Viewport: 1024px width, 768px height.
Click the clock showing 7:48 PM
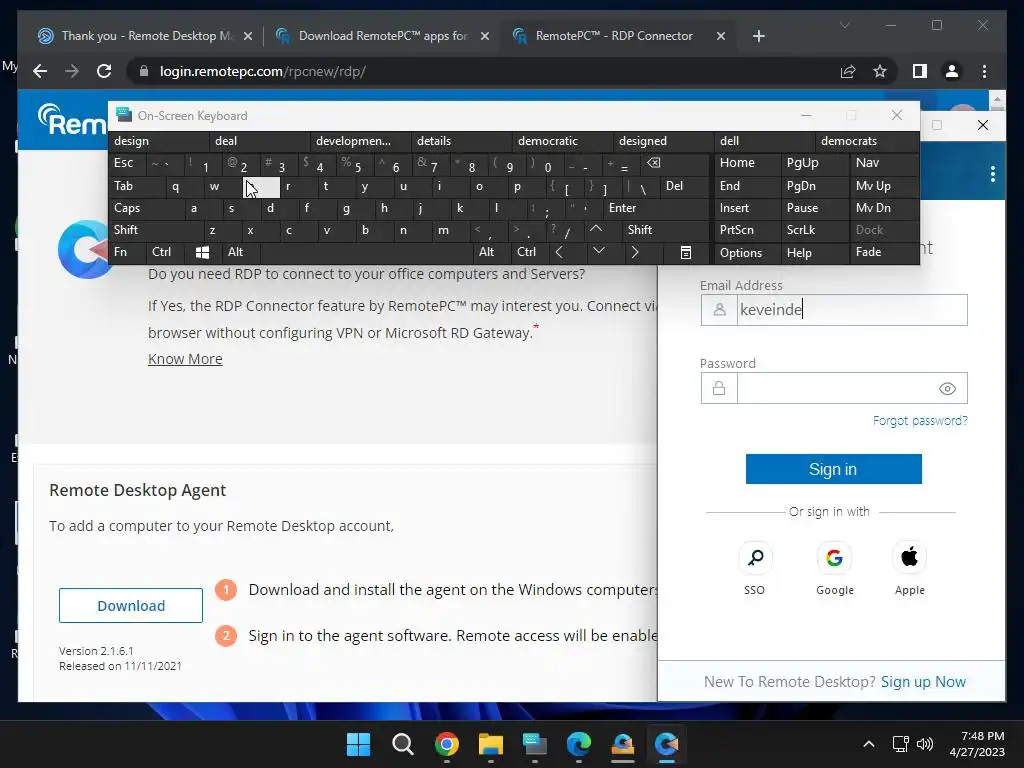tap(982, 736)
